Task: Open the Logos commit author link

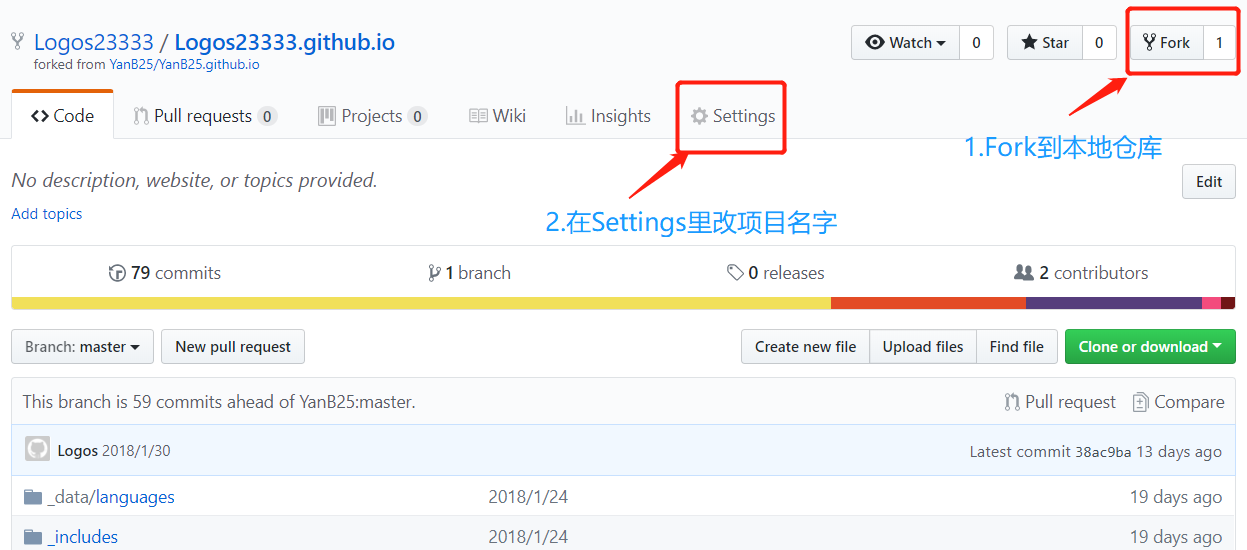Action: [78, 451]
